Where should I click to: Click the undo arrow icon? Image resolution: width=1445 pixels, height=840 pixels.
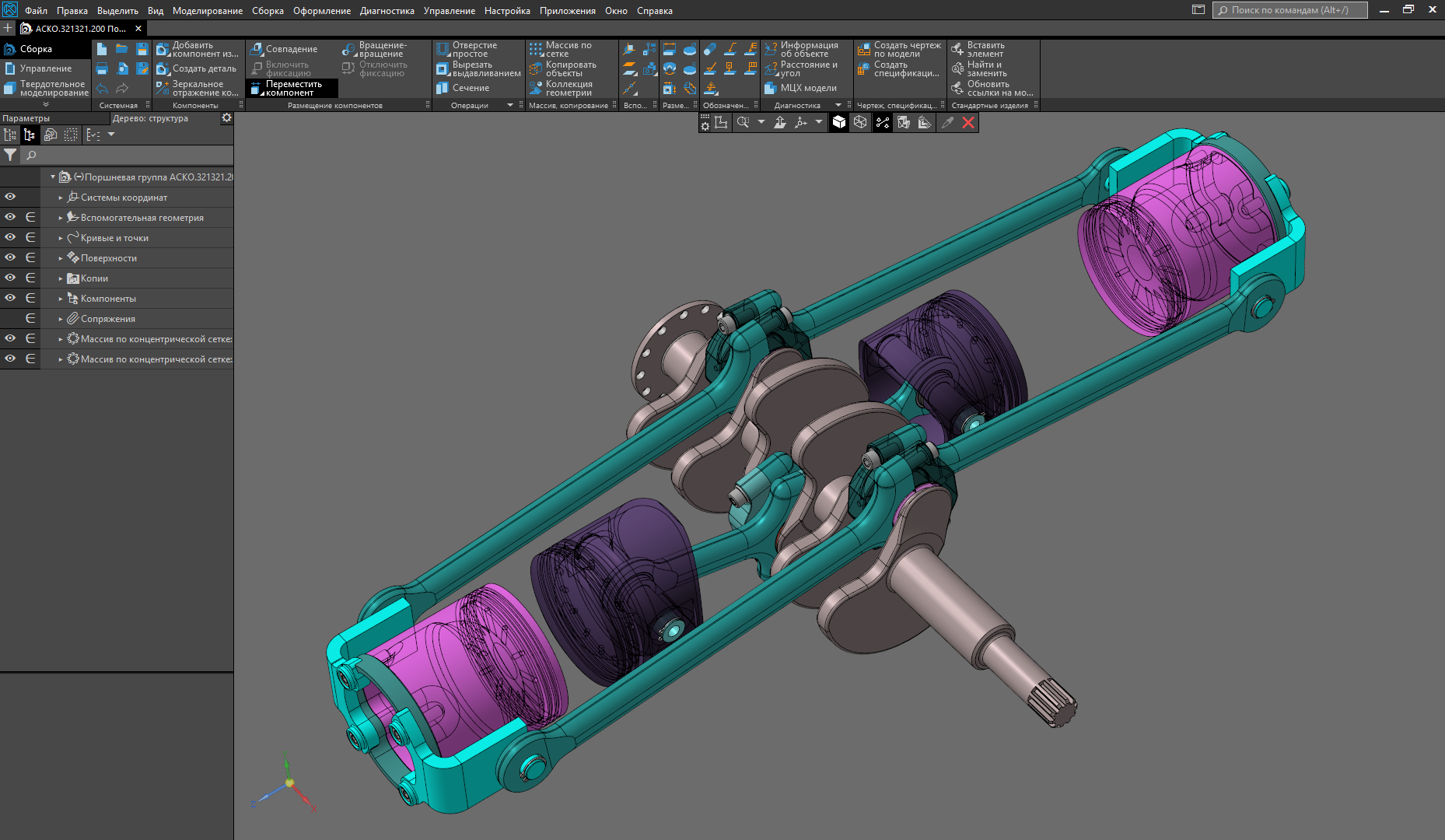[102, 88]
